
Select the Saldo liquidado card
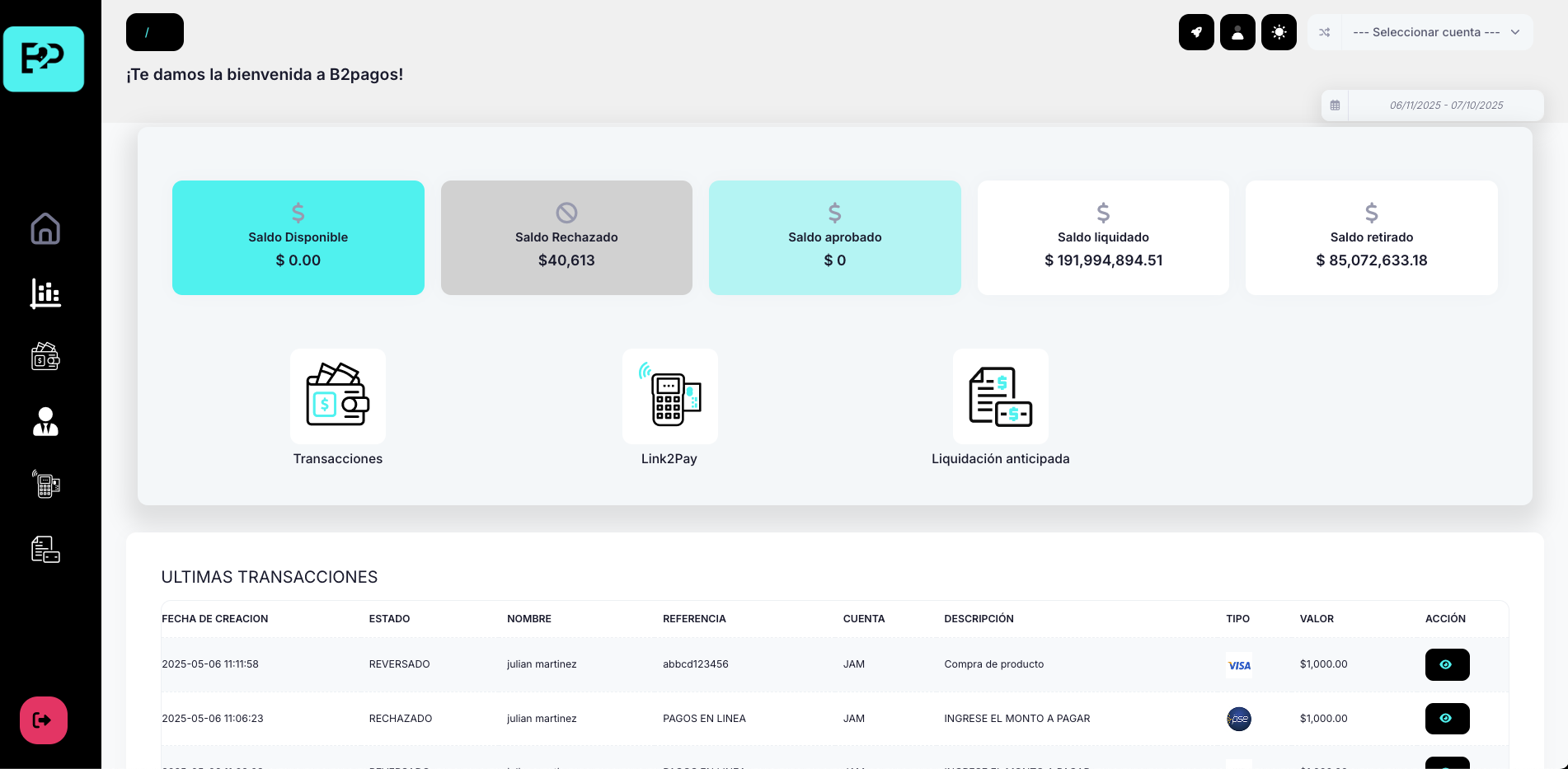point(1103,237)
